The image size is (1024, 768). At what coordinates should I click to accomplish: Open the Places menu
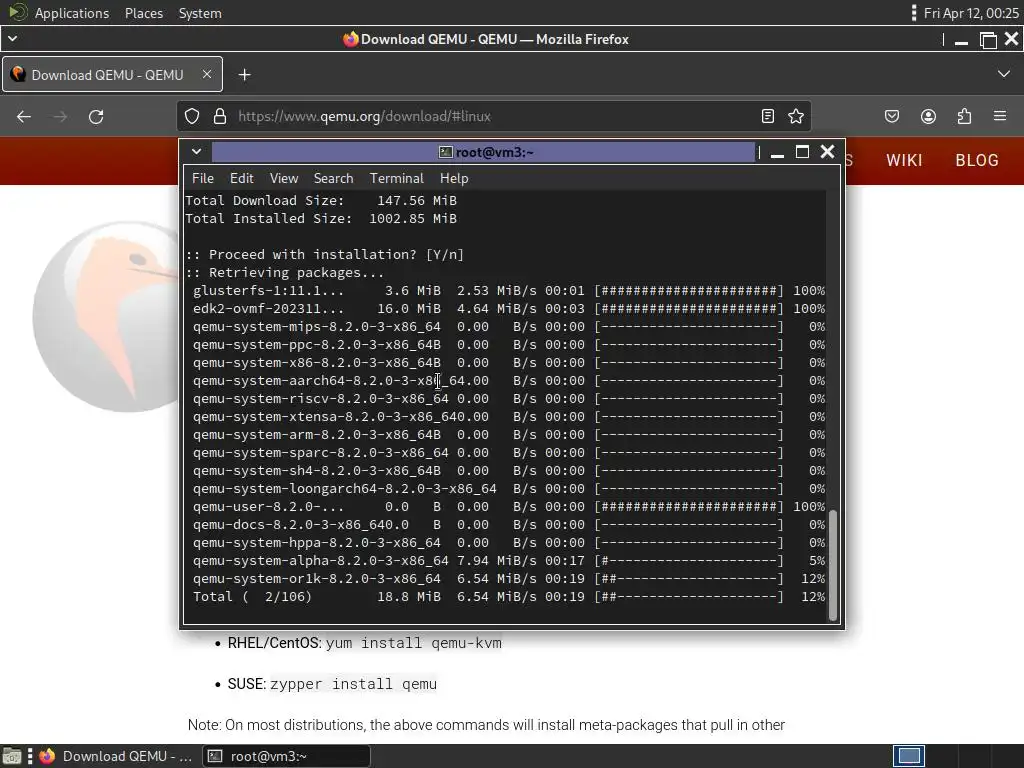(144, 13)
